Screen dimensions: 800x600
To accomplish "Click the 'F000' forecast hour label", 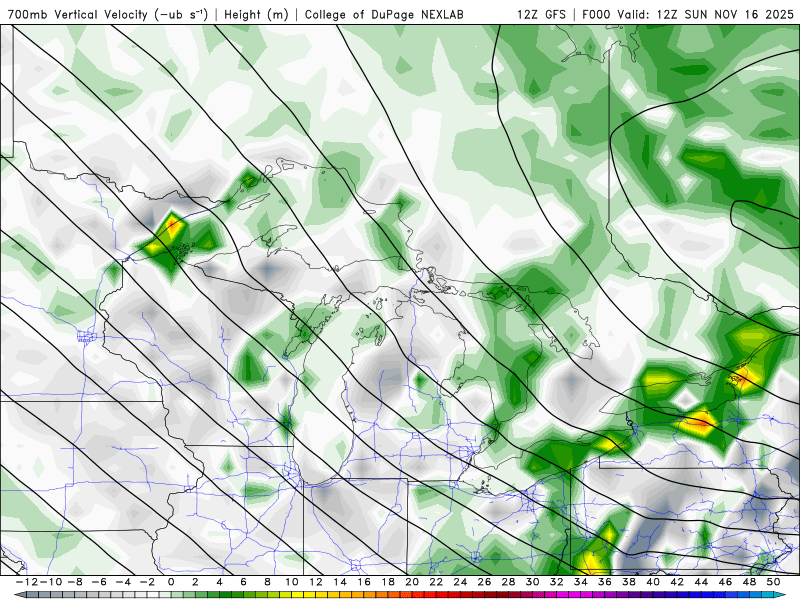I will [596, 15].
